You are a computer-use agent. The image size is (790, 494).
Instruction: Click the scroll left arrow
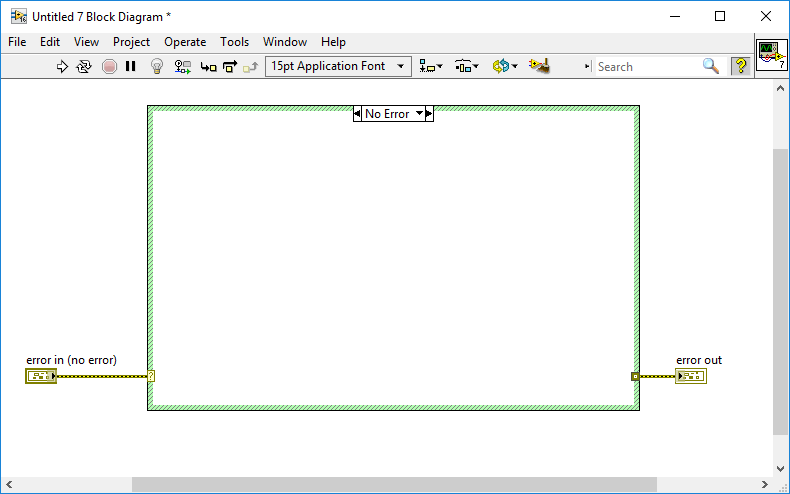(x=9, y=484)
